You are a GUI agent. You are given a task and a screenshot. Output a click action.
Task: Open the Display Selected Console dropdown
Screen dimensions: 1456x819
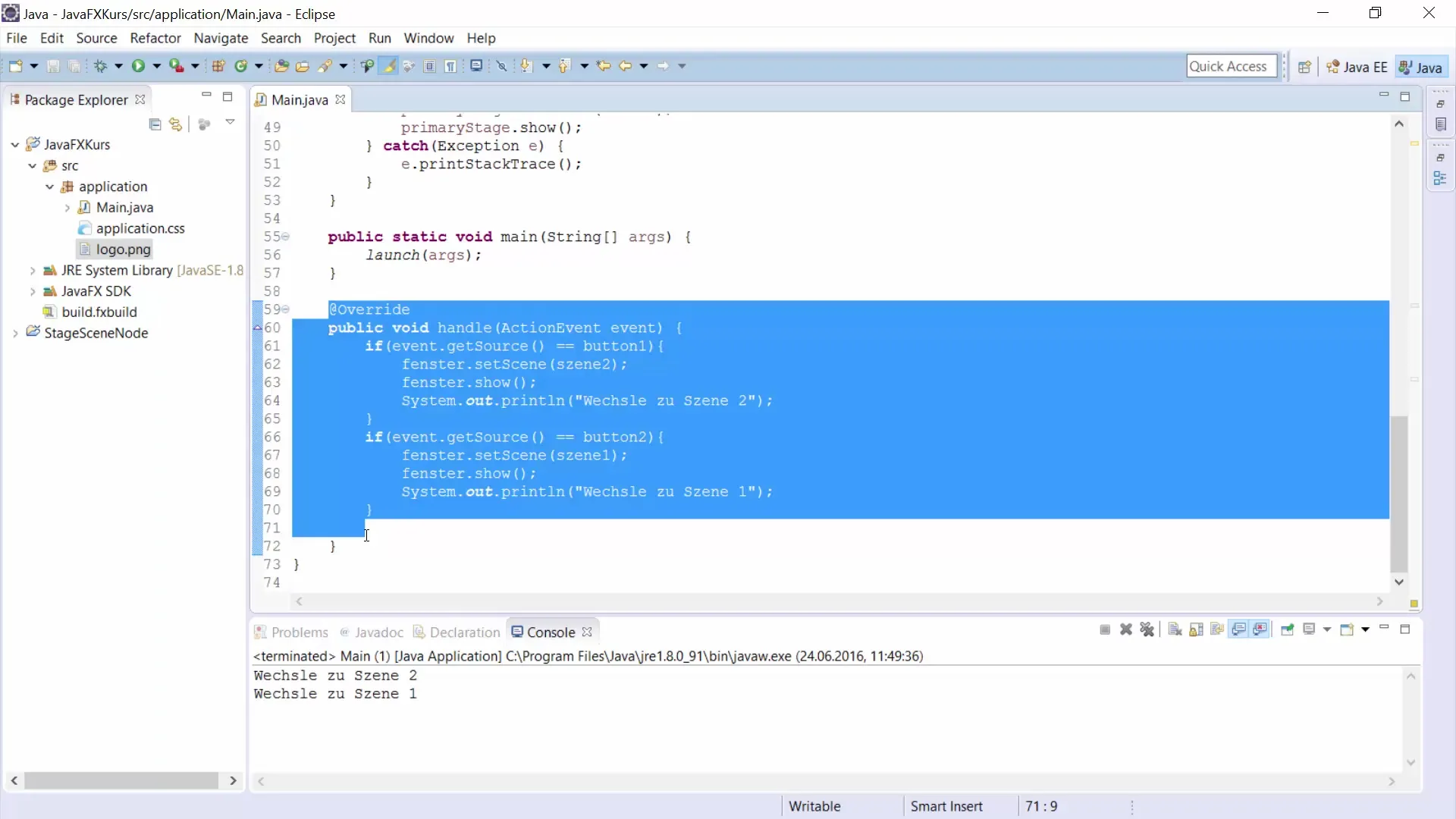1327,629
